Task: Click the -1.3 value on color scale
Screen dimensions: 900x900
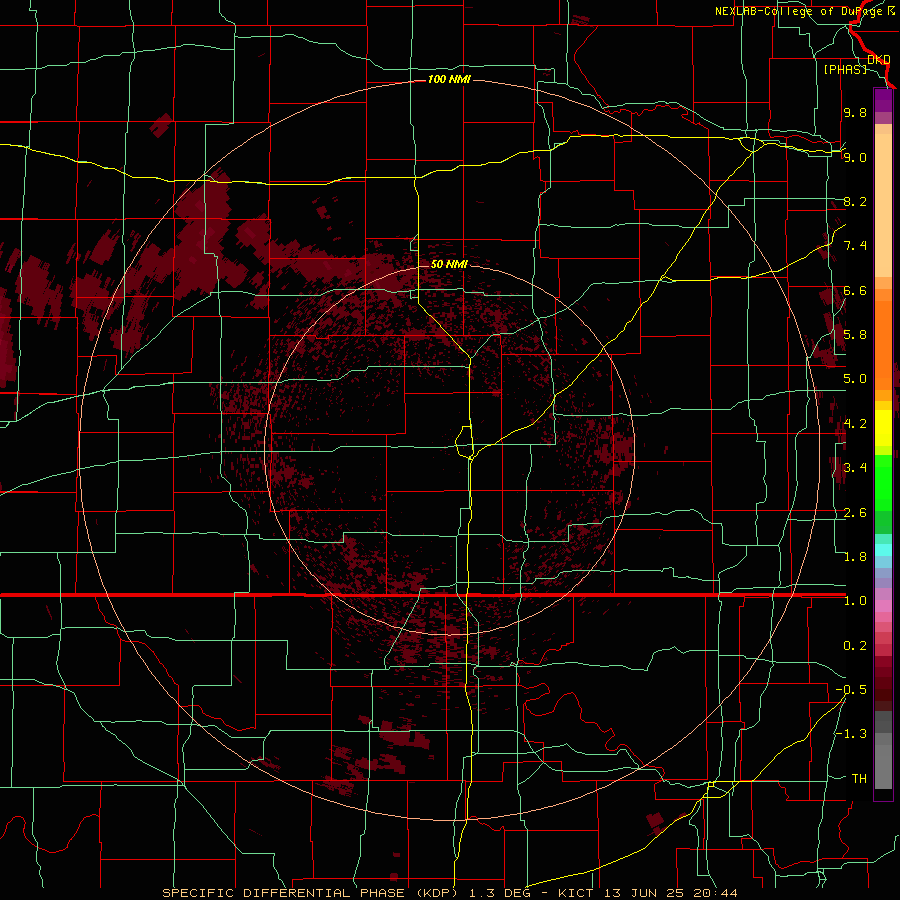Action: (x=851, y=734)
